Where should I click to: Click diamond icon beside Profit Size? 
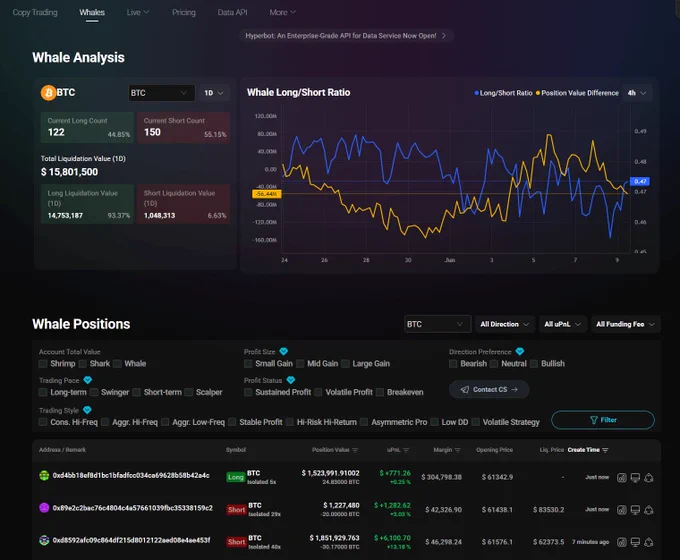coord(284,351)
